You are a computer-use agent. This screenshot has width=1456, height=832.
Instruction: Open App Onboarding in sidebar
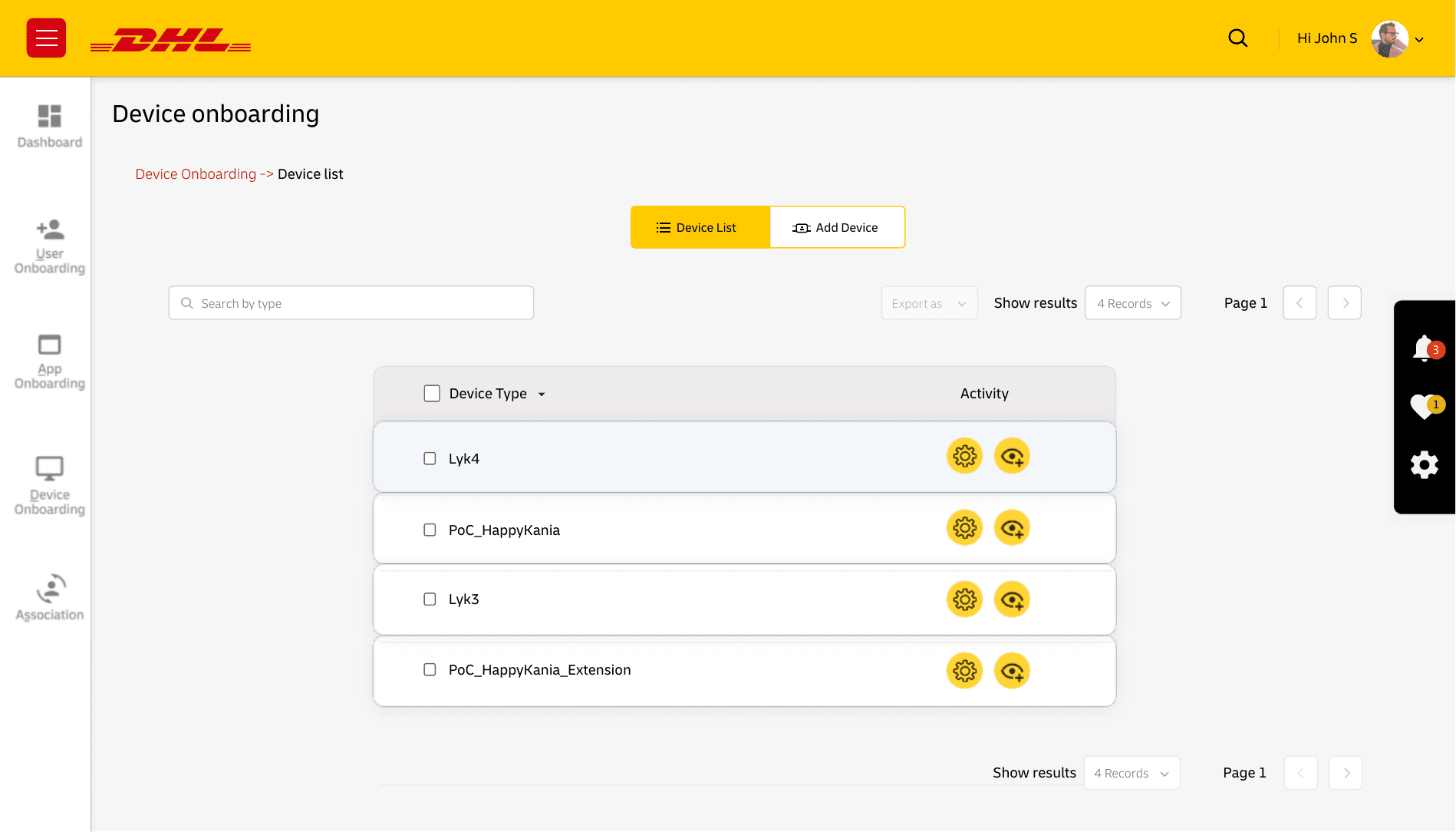(x=50, y=362)
